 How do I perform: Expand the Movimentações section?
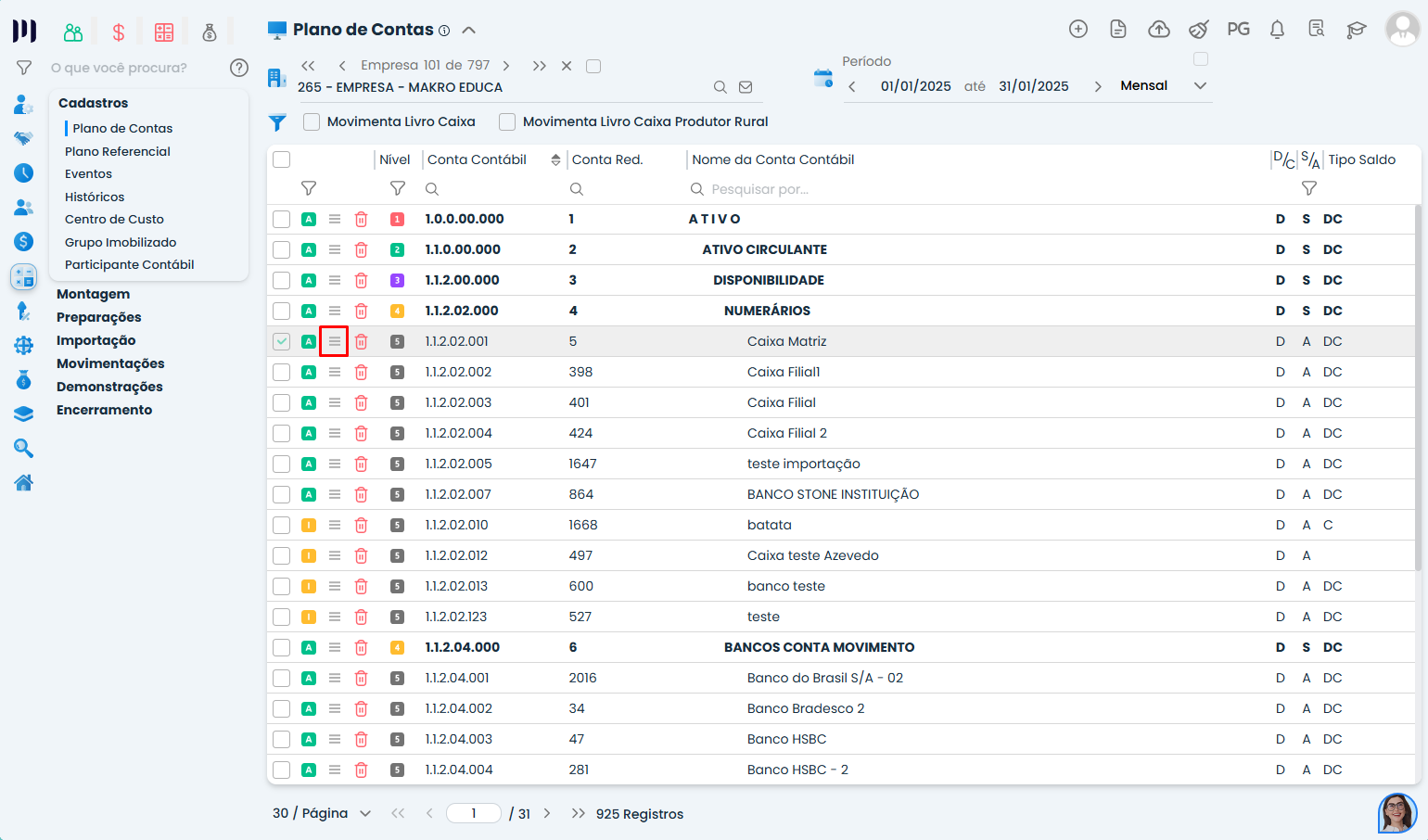[x=110, y=364]
